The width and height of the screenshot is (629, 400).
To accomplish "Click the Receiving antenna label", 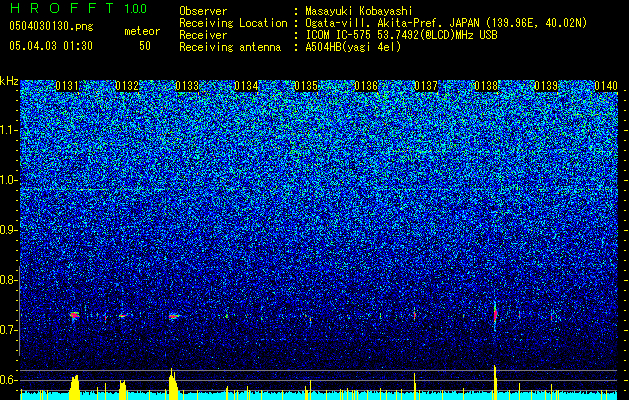I will (230, 47).
